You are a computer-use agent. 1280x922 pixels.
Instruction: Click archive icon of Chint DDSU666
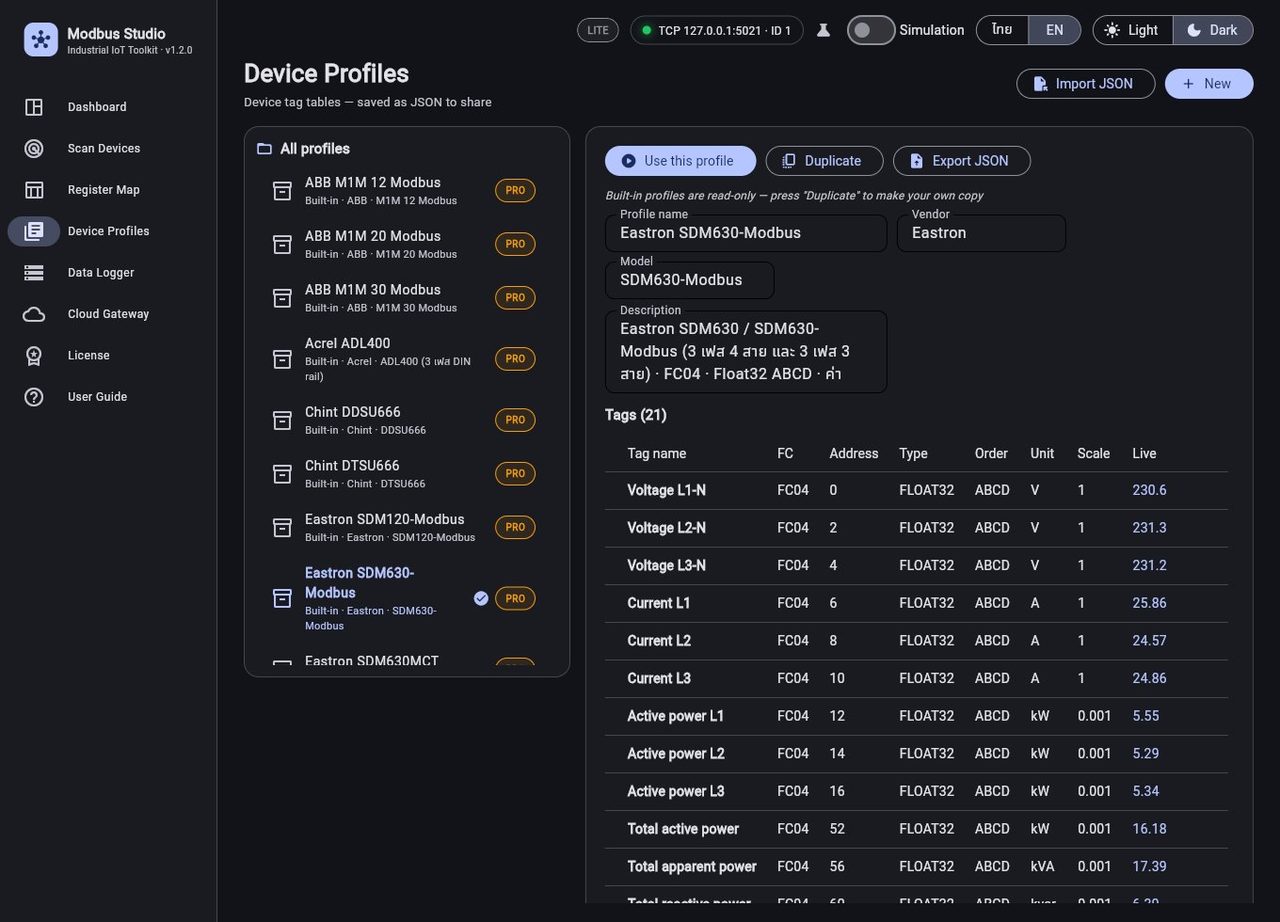283,420
